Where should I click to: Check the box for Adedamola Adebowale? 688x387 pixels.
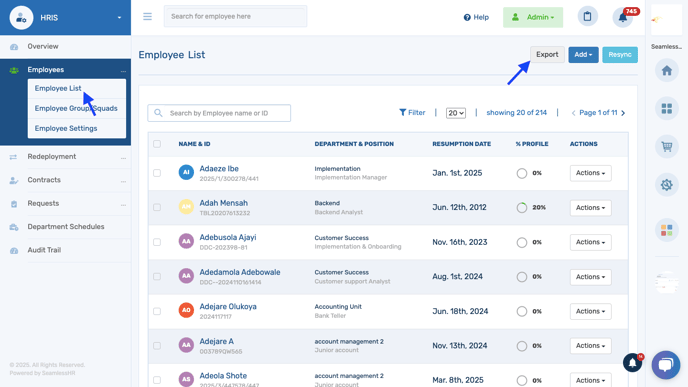157,276
